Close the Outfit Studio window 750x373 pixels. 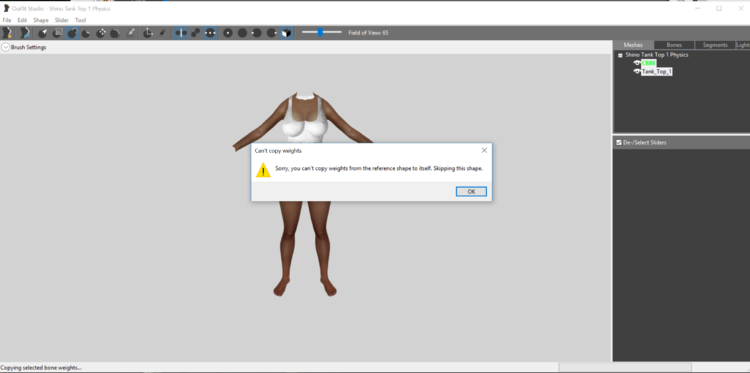click(x=740, y=8)
